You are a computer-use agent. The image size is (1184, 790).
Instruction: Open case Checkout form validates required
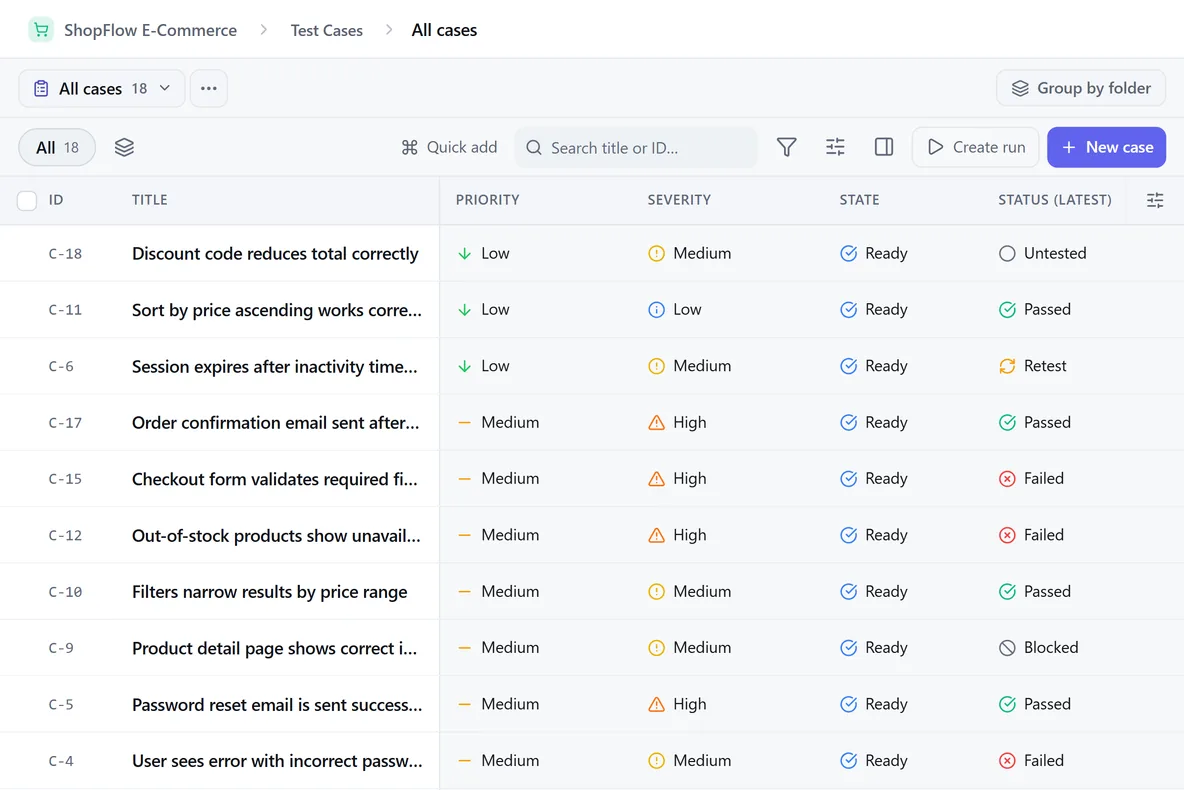(274, 479)
